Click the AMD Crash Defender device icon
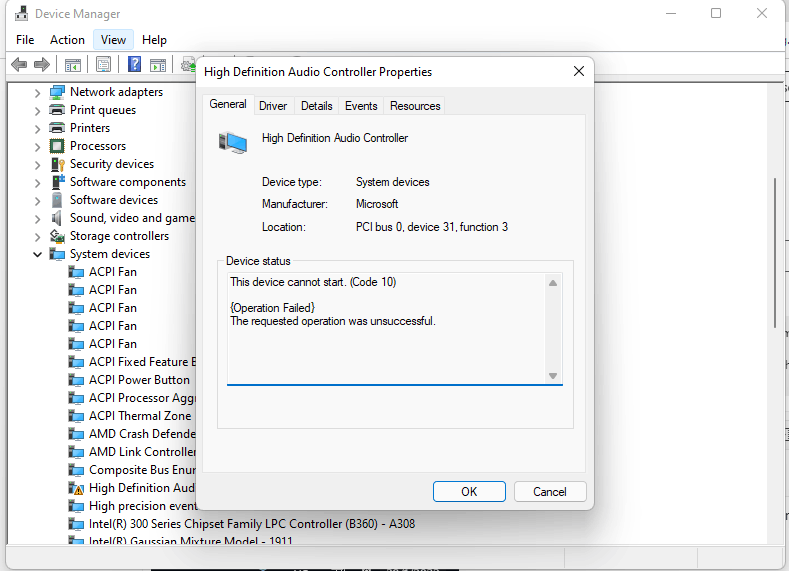This screenshot has height=571, width=789. click(76, 434)
